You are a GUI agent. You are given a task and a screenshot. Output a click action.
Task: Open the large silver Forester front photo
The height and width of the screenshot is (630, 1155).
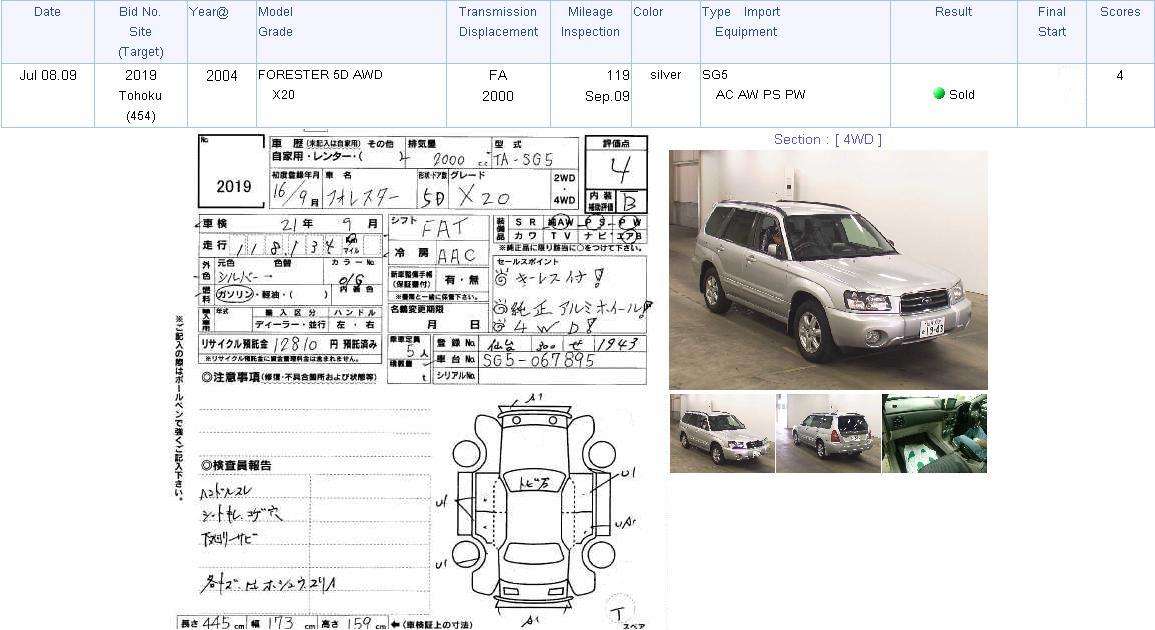pos(828,270)
